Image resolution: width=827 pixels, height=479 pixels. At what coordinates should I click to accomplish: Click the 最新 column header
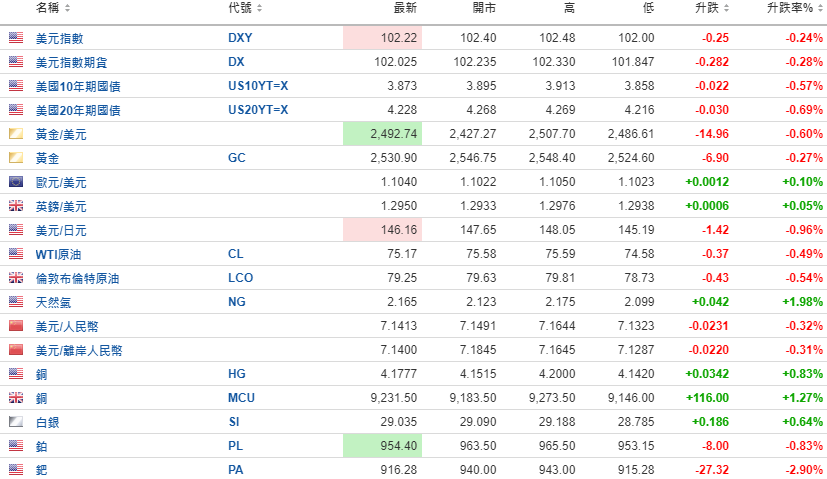point(405,8)
